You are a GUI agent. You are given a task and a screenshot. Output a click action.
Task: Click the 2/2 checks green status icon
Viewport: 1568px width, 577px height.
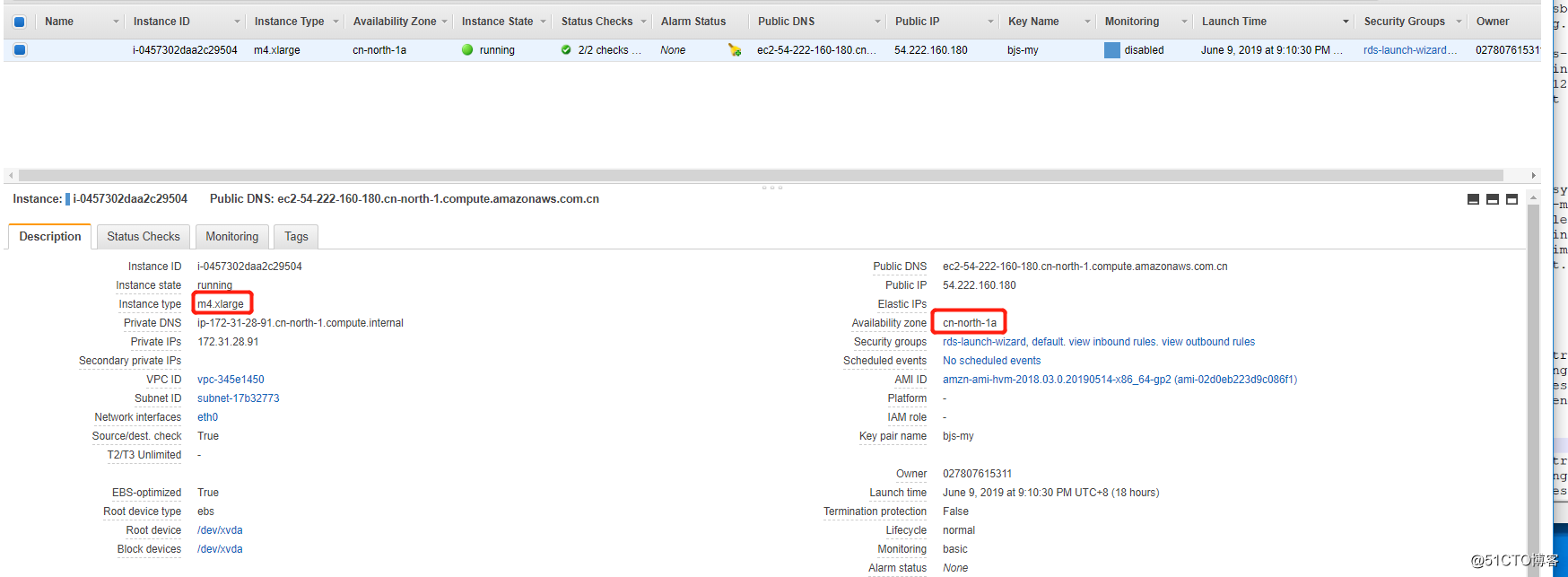pos(566,50)
